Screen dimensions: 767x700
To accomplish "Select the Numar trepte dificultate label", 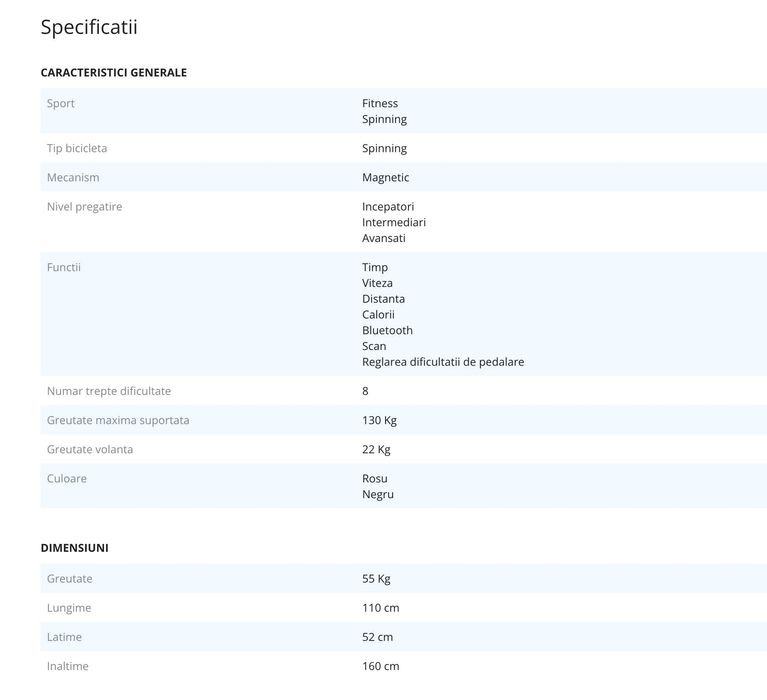I will [108, 391].
